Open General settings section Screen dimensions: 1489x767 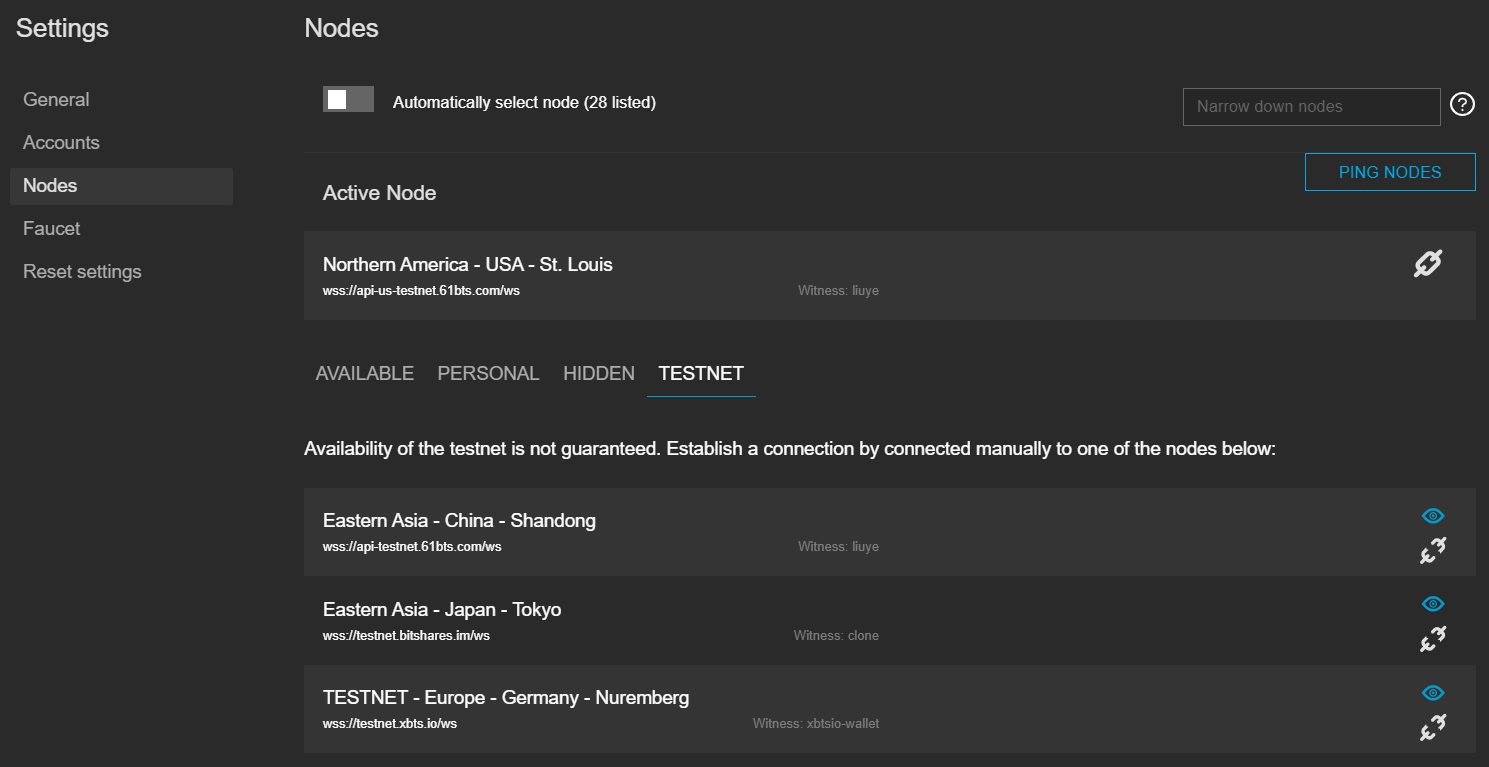point(57,100)
